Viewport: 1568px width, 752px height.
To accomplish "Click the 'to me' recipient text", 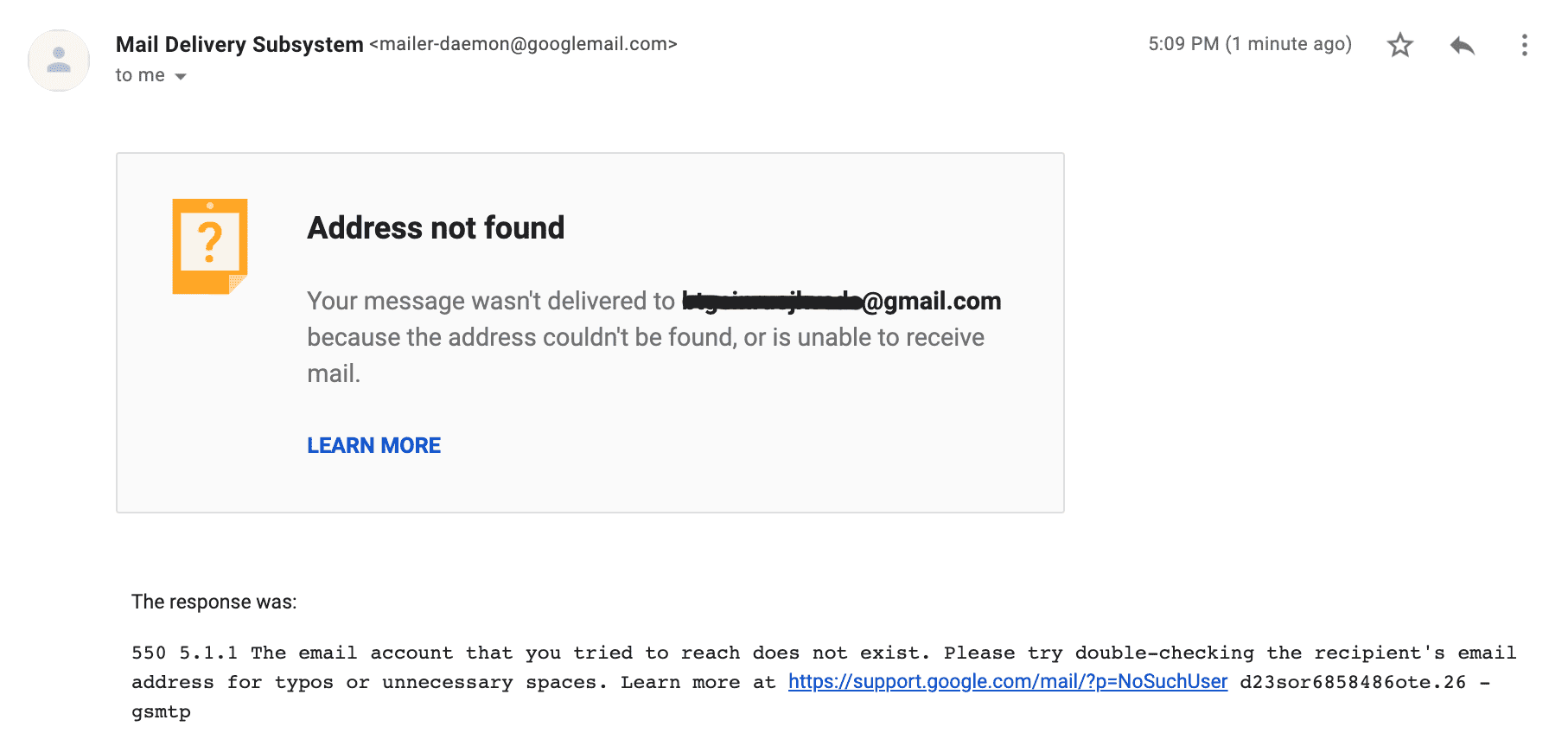I will point(140,75).
